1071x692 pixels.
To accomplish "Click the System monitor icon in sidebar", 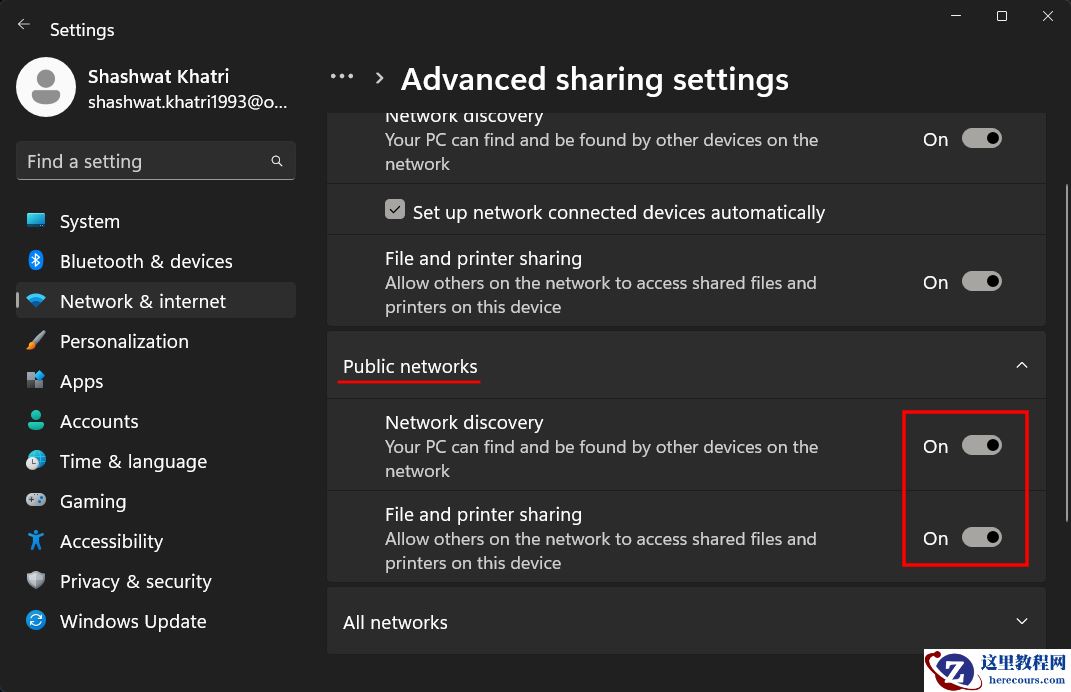I will pyautogui.click(x=36, y=221).
